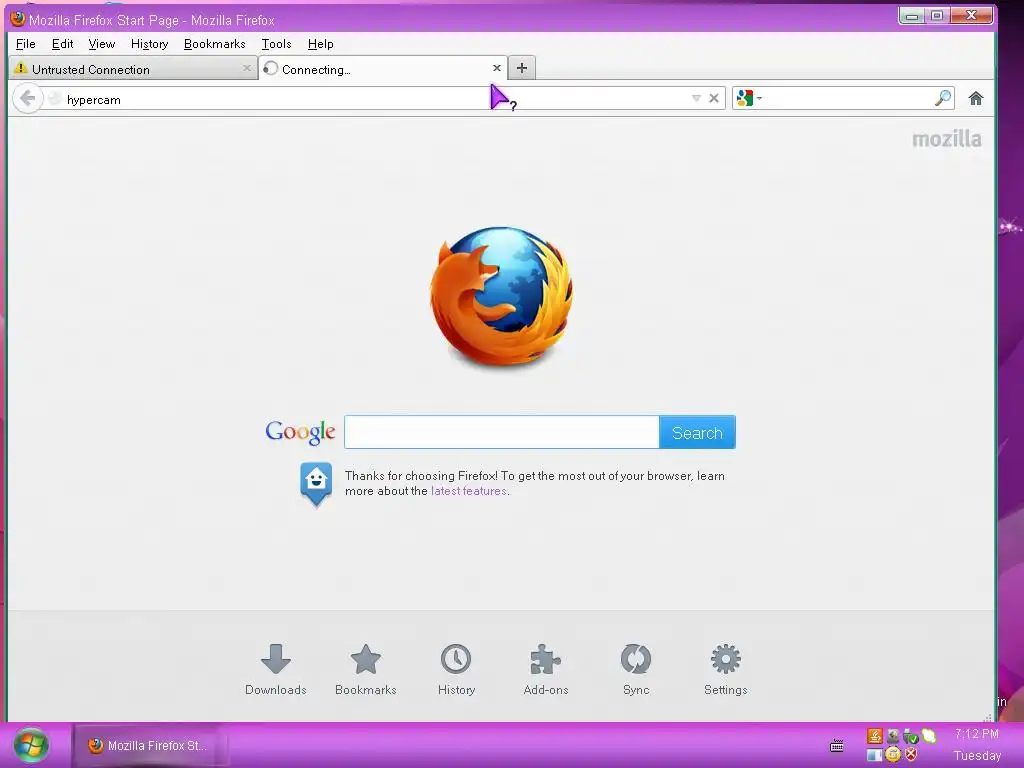The height and width of the screenshot is (768, 1024).
Task: Click the Sync arrows icon
Action: coord(635,658)
